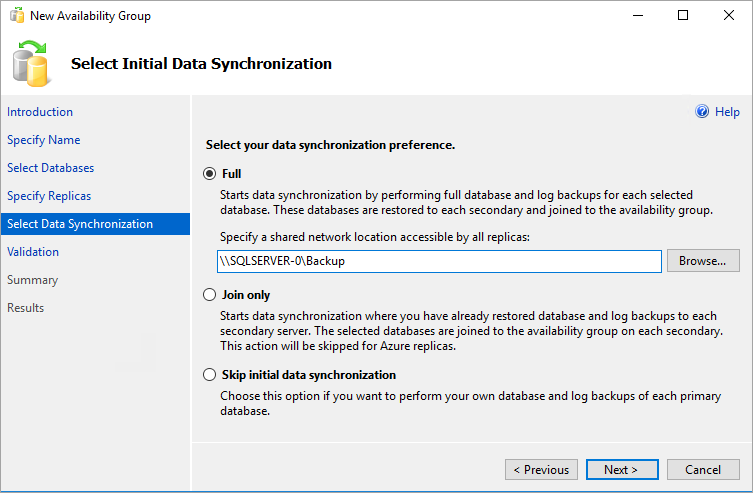
Task: Click the availability group wizard header icon
Action: [30, 63]
